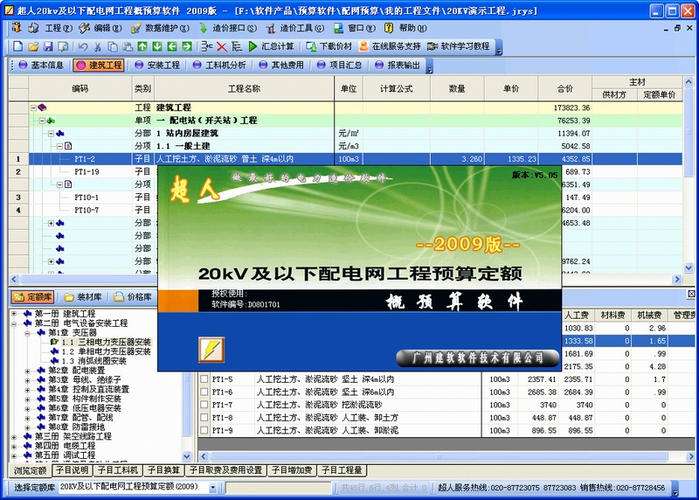The width and height of the screenshot is (699, 500).
Task: Click the tree structure icon beside delete
Action: (x=237, y=46)
